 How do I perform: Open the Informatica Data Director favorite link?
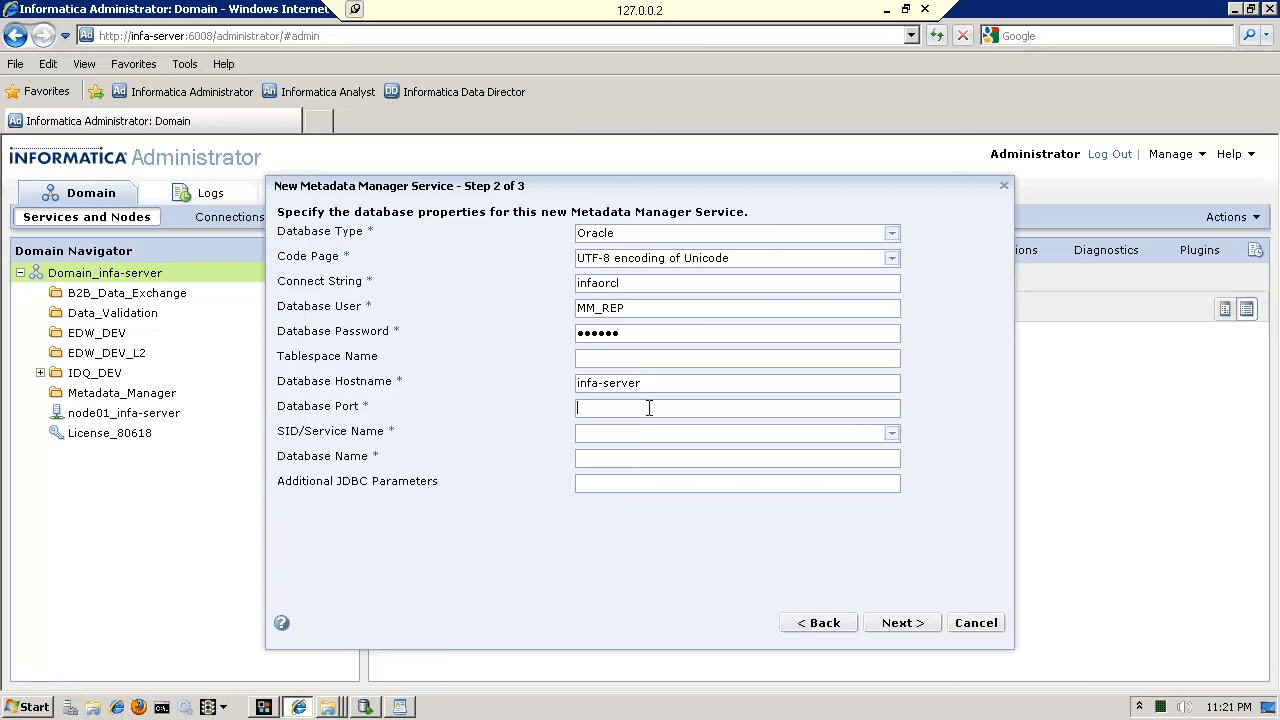[x=455, y=92]
